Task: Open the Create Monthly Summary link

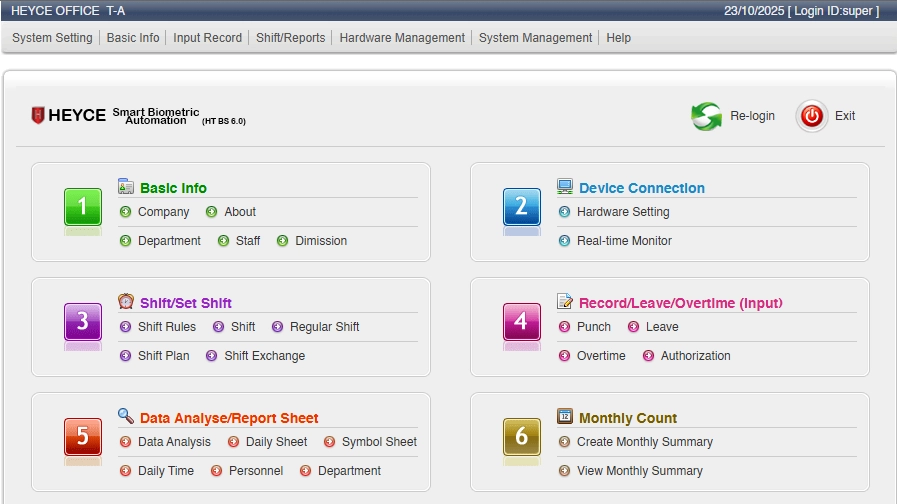Action: pos(645,442)
